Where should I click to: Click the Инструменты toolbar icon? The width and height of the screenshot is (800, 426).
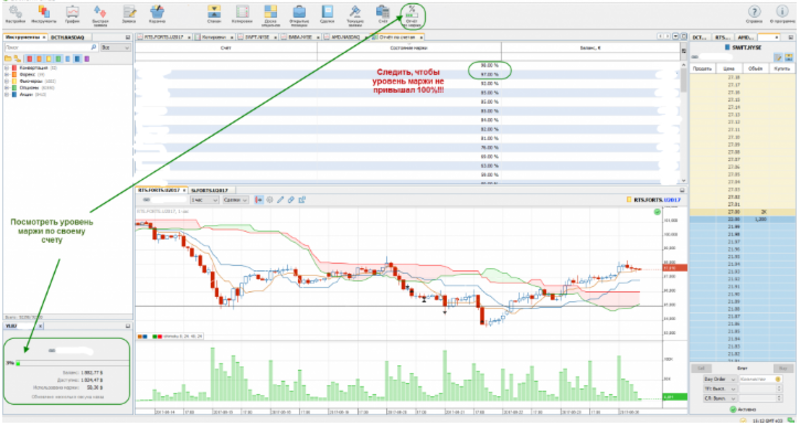pos(44,12)
